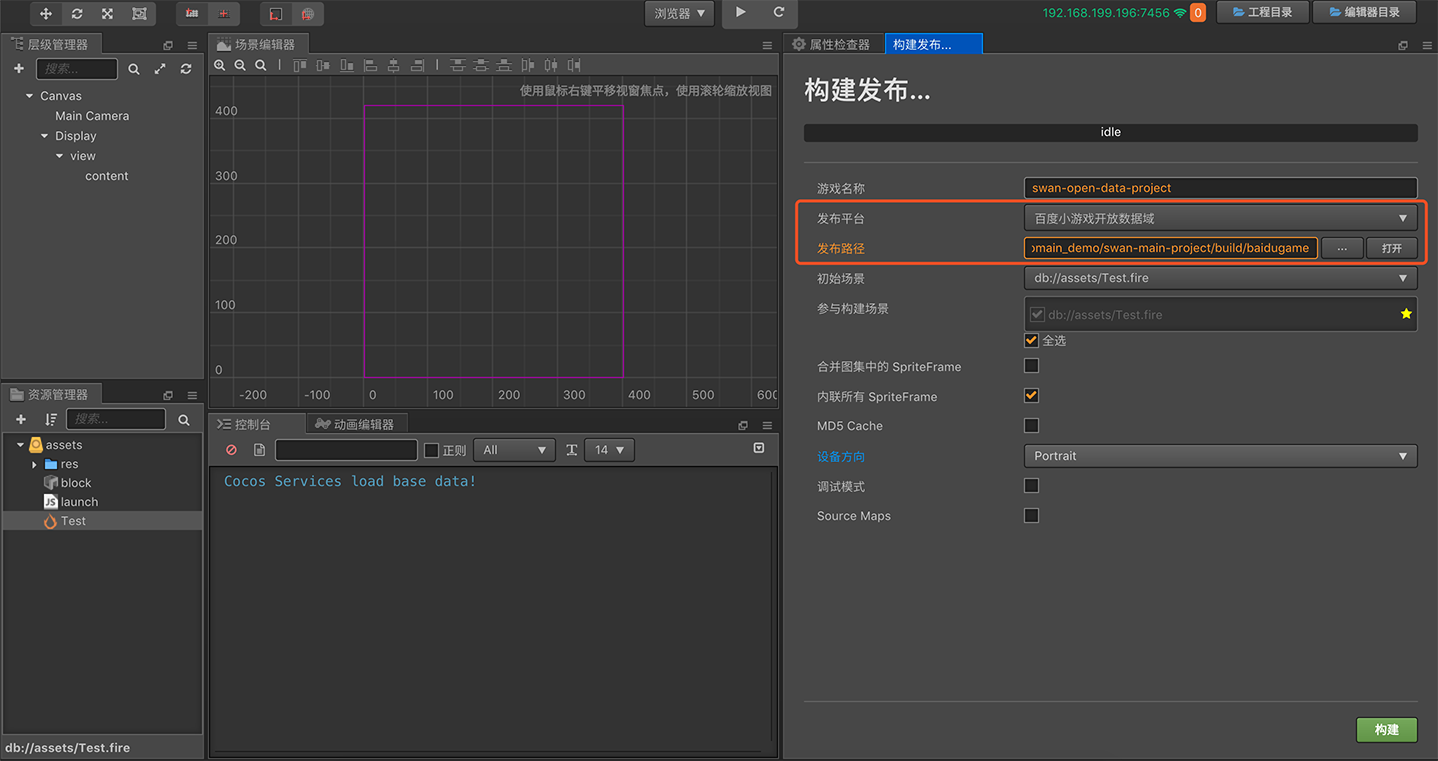Select the rect transform tool
The height and width of the screenshot is (761, 1438).
coord(139,13)
